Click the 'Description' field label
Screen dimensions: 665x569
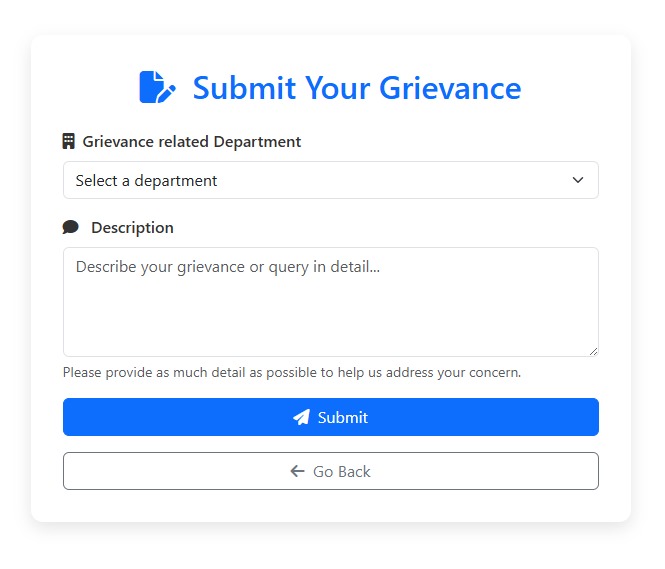[x=132, y=228]
